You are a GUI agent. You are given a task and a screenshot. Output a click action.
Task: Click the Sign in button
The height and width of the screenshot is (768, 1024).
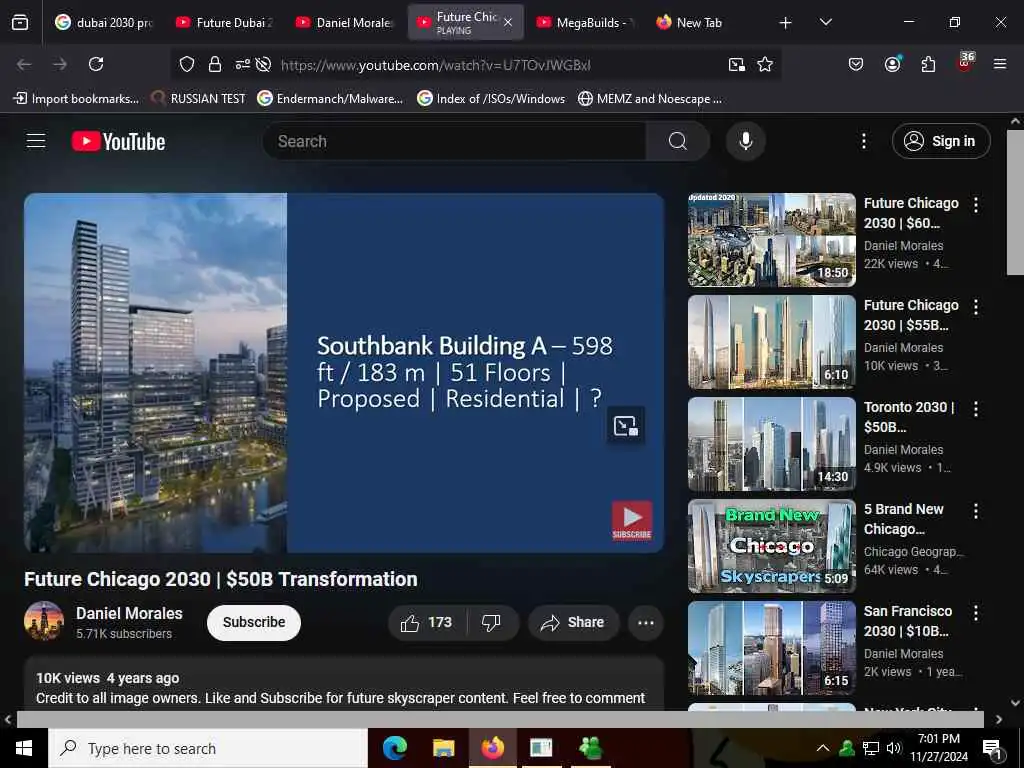(941, 141)
